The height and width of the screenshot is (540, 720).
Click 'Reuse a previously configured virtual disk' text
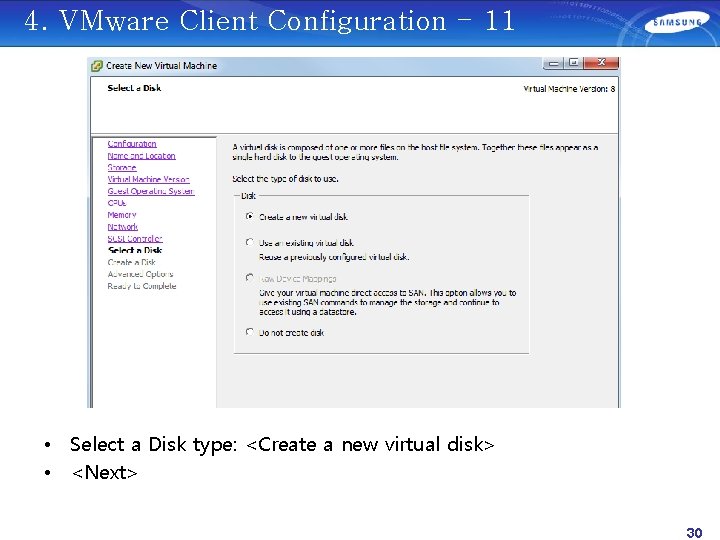tap(334, 257)
